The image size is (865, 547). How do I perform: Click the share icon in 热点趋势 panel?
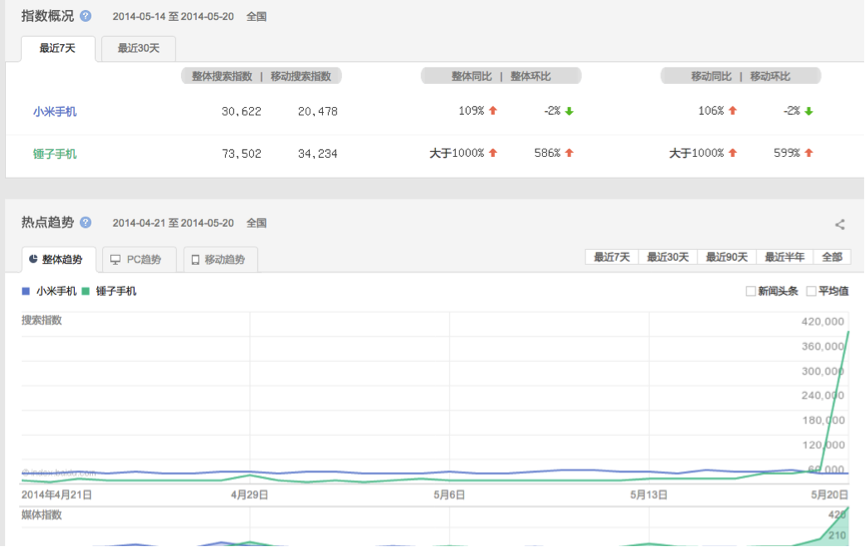840,224
